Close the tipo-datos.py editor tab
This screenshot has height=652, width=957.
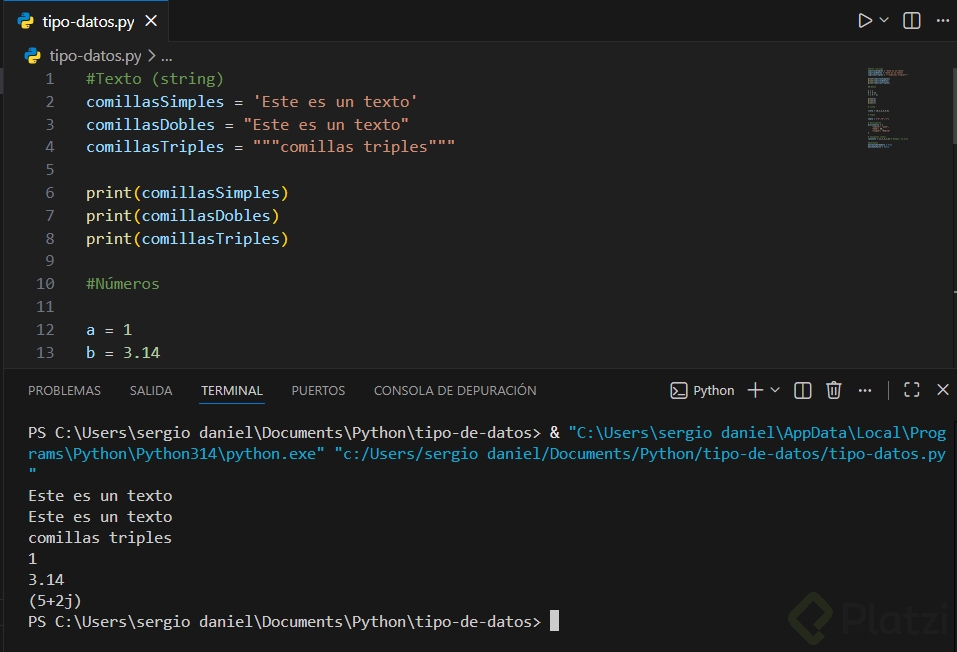click(x=151, y=21)
